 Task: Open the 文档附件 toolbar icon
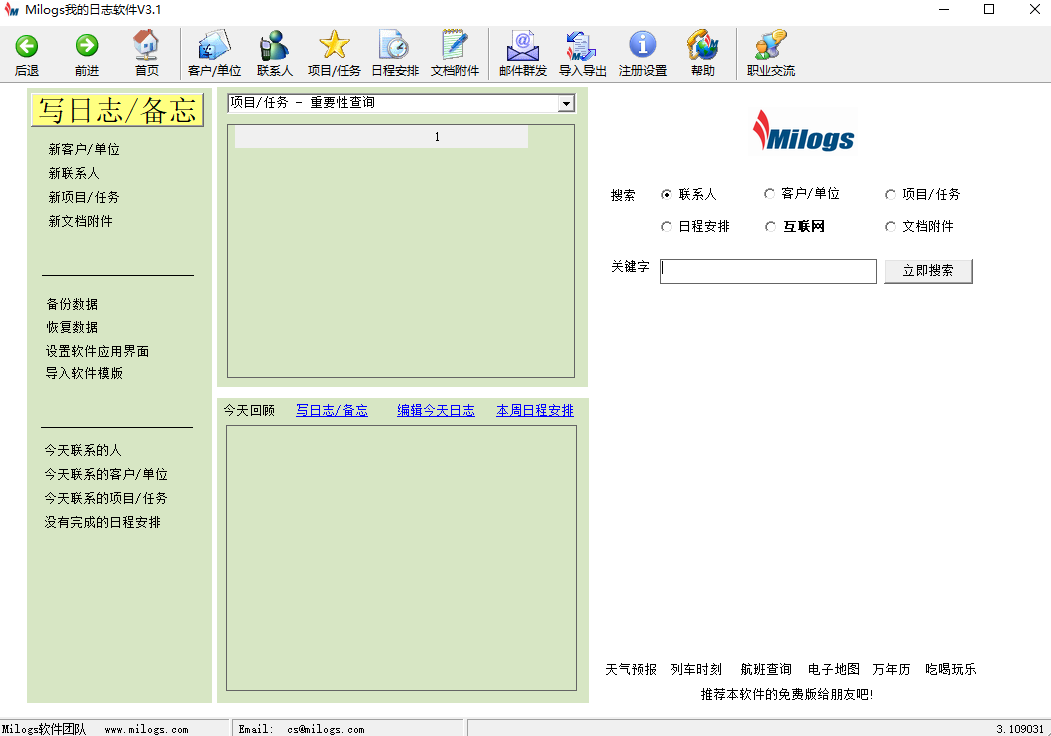[454, 52]
